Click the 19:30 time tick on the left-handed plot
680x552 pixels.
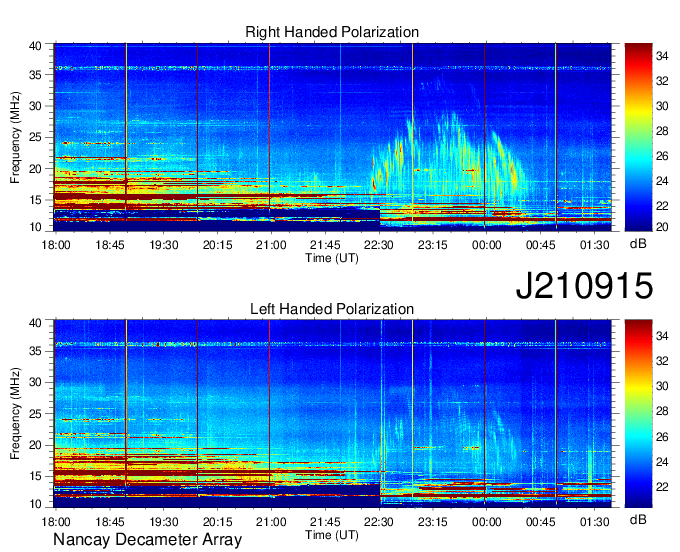163,522
